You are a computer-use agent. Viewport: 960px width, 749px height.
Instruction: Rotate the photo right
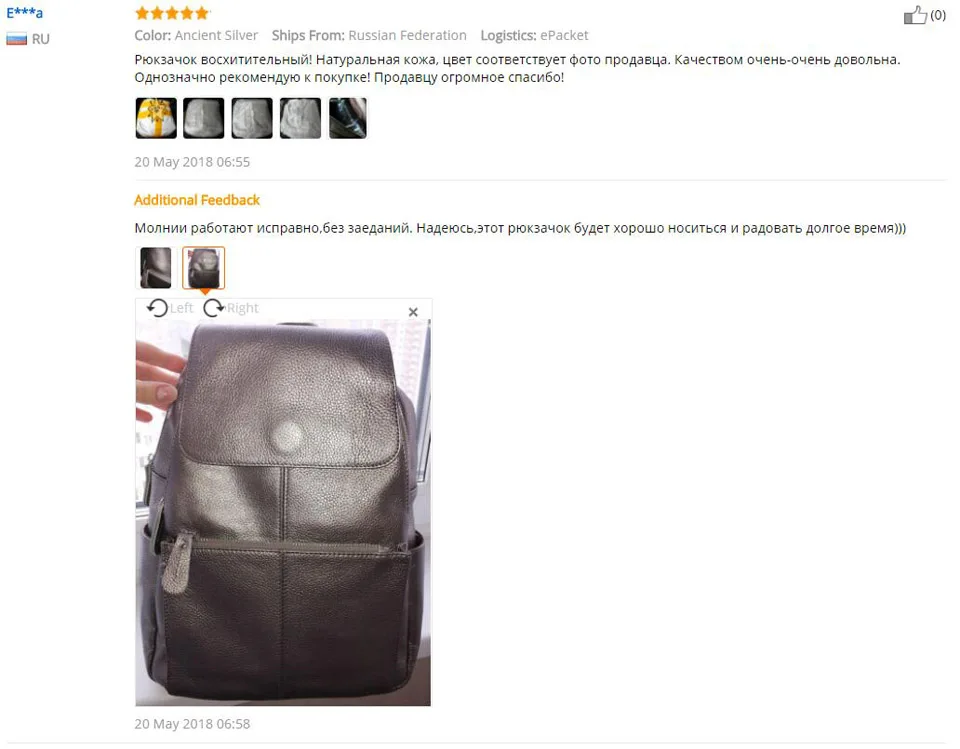(x=214, y=307)
